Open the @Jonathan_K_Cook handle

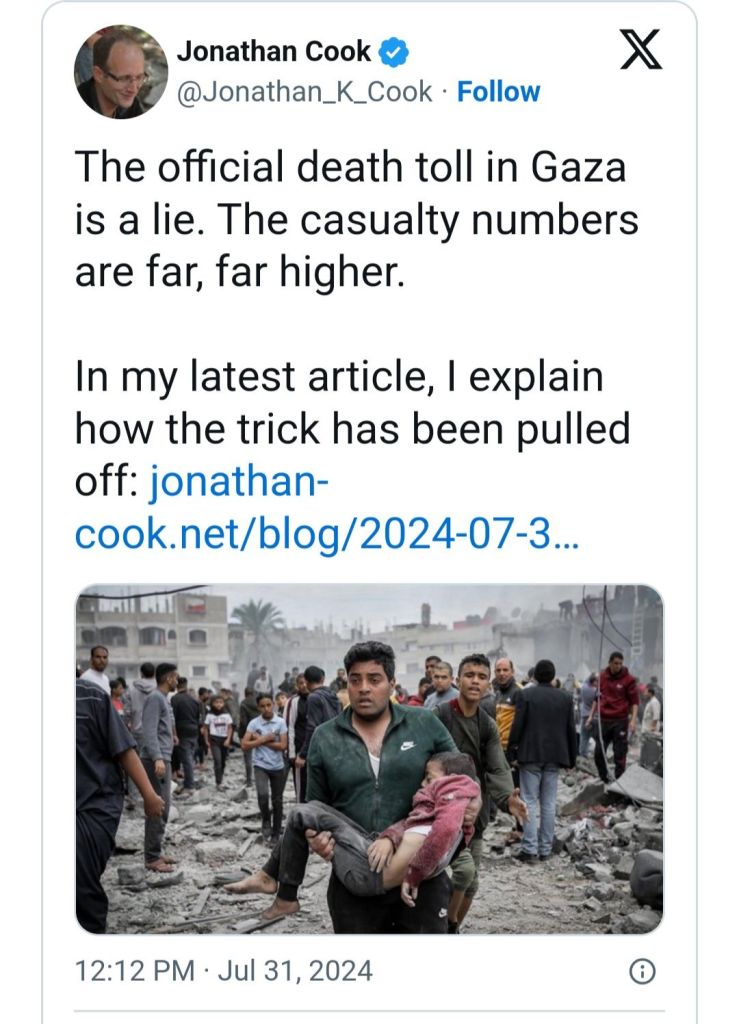tap(305, 92)
